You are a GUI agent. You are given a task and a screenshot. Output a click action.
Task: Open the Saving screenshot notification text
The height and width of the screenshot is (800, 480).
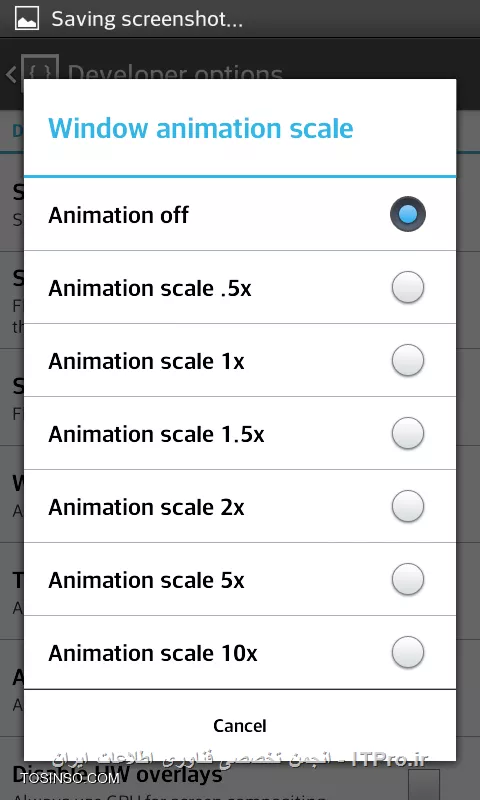pos(147,19)
